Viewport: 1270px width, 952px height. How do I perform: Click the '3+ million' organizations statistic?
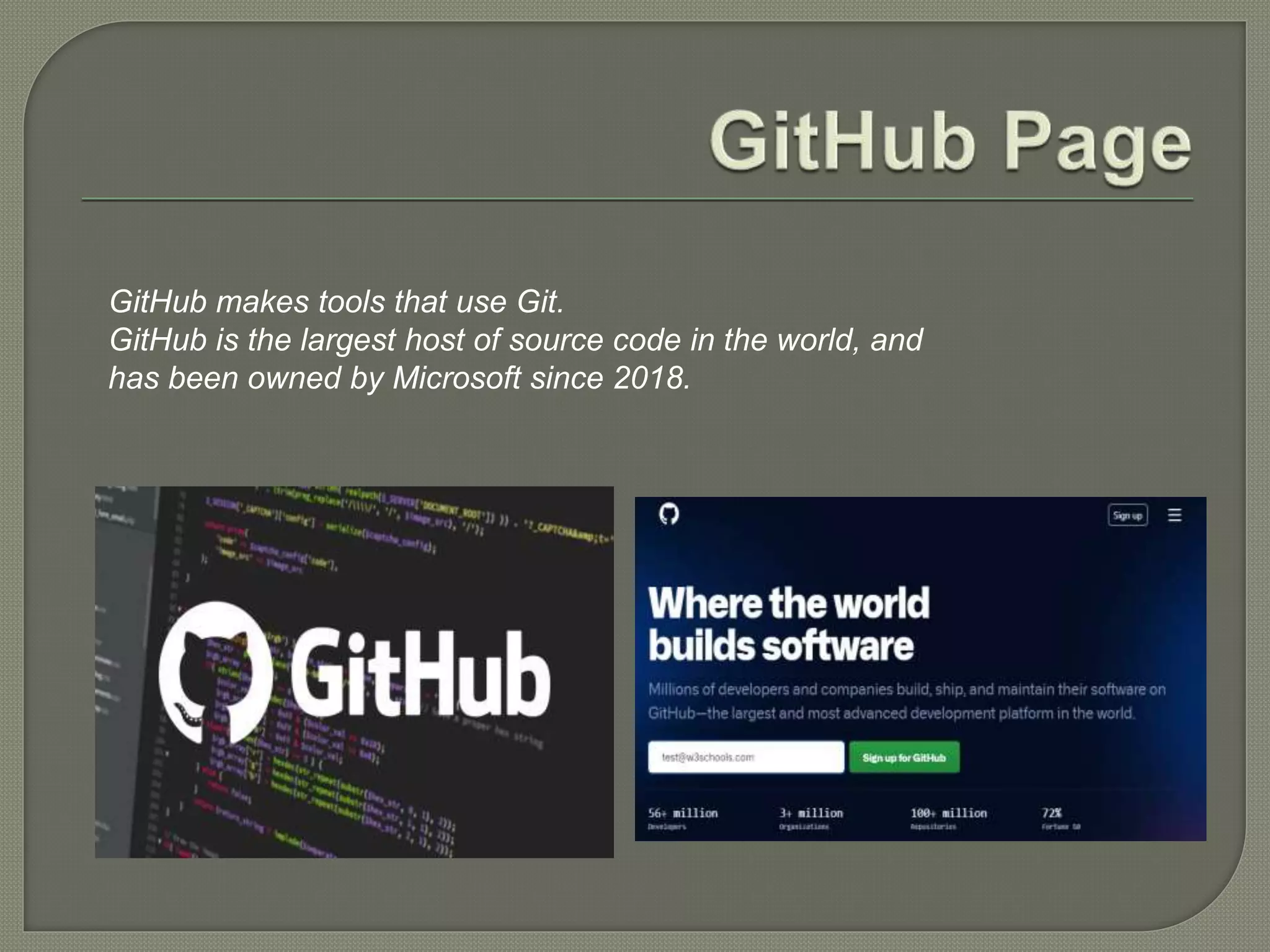tap(811, 818)
